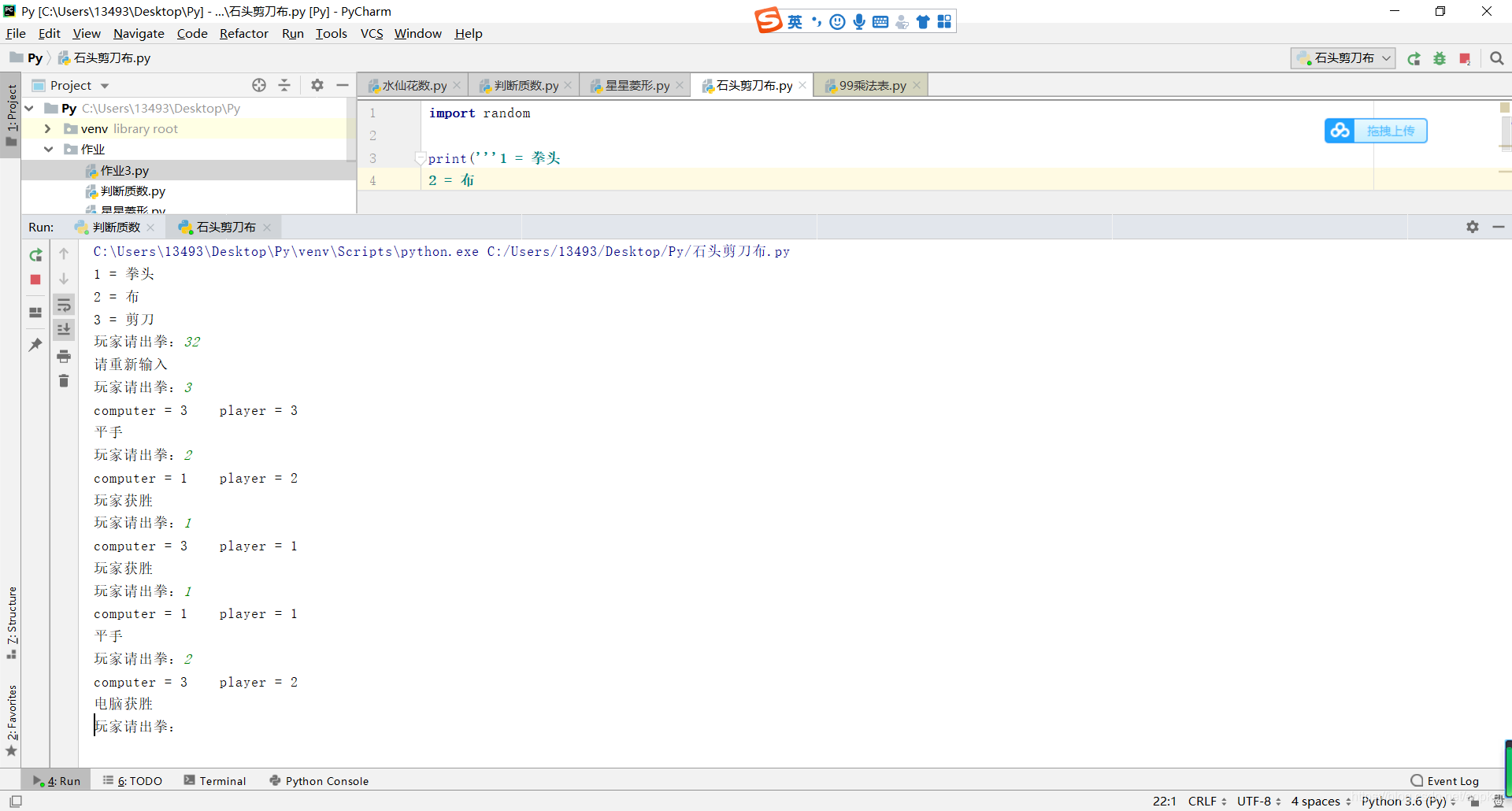This screenshot has width=1512, height=811.
Task: Toggle the 4: Run tool window button
Action: 56,780
